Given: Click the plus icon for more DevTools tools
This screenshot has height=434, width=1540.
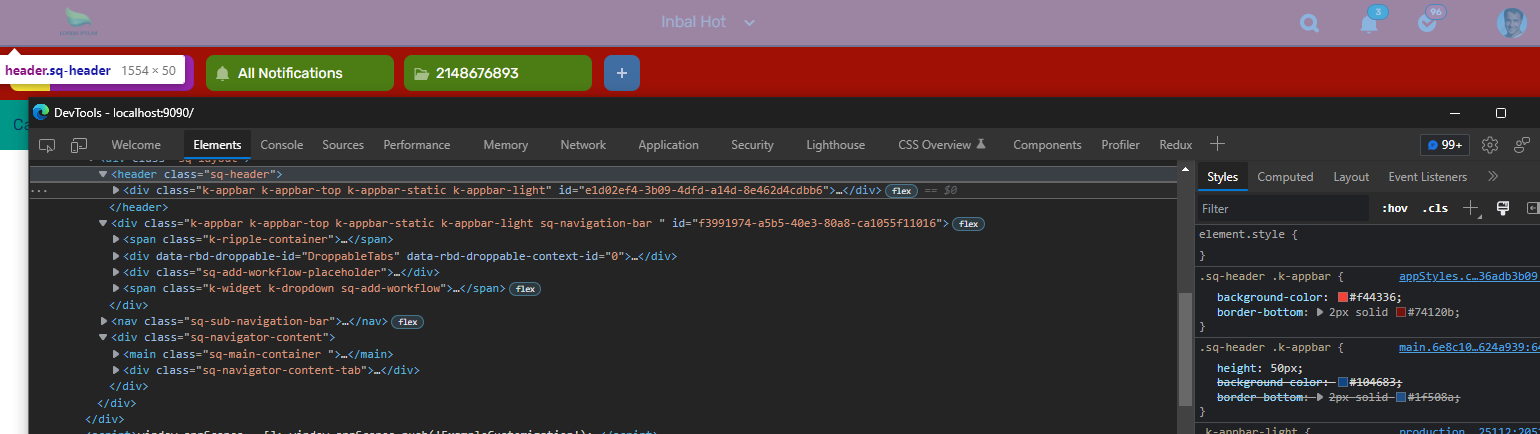Looking at the screenshot, I should click(x=1218, y=144).
